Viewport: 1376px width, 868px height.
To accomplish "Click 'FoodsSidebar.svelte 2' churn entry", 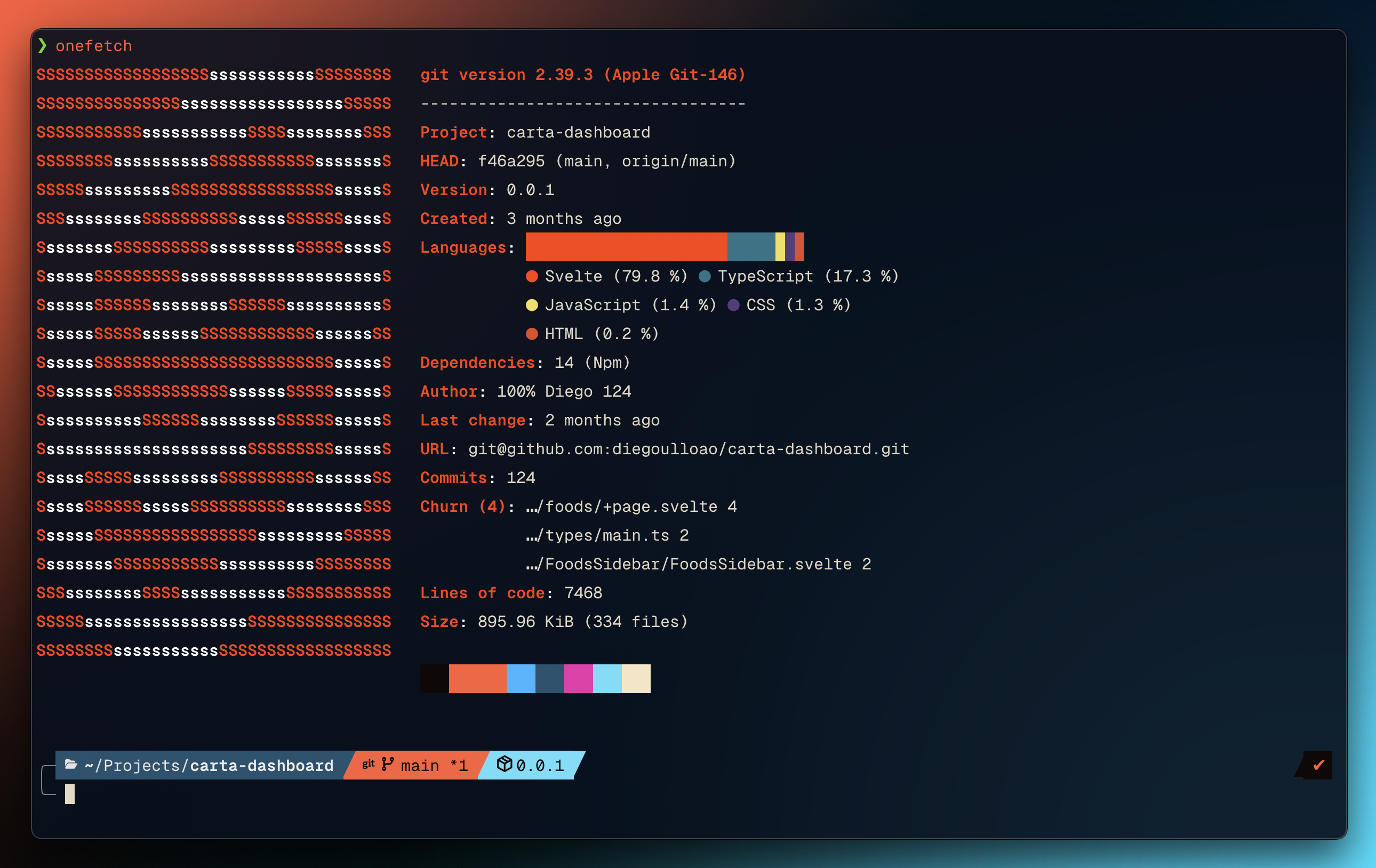I will (x=698, y=565).
